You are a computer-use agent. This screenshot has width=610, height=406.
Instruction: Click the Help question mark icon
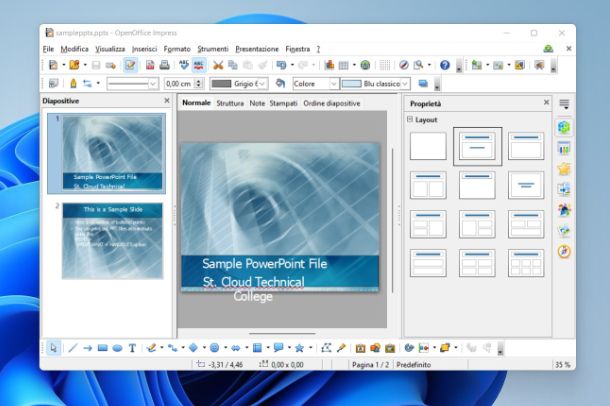[x=445, y=65]
